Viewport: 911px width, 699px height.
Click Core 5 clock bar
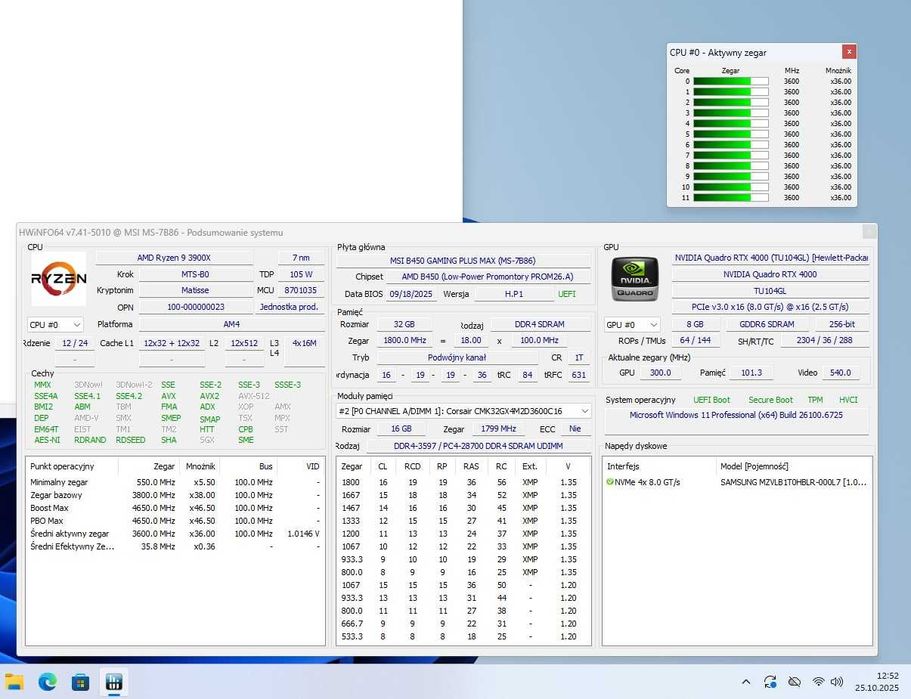(x=731, y=134)
